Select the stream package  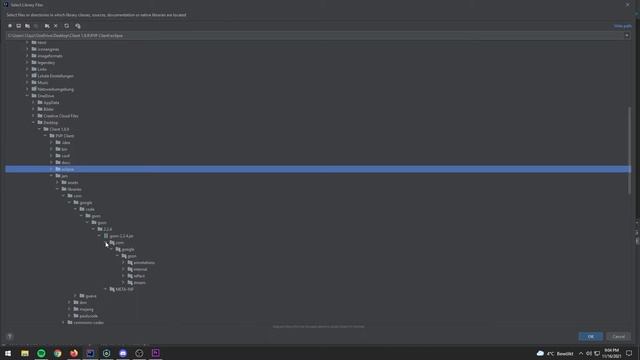point(139,282)
